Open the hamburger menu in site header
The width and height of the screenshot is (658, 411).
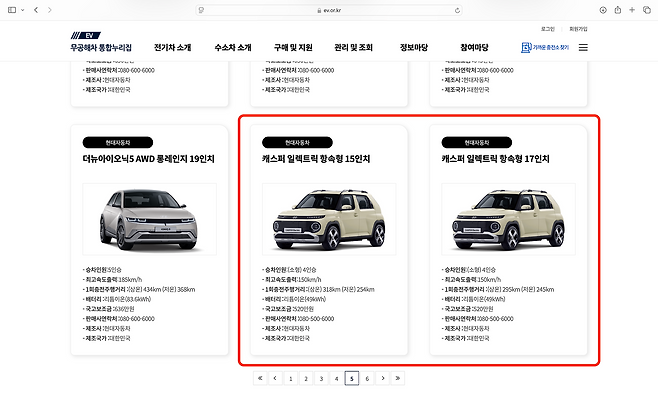(x=583, y=47)
